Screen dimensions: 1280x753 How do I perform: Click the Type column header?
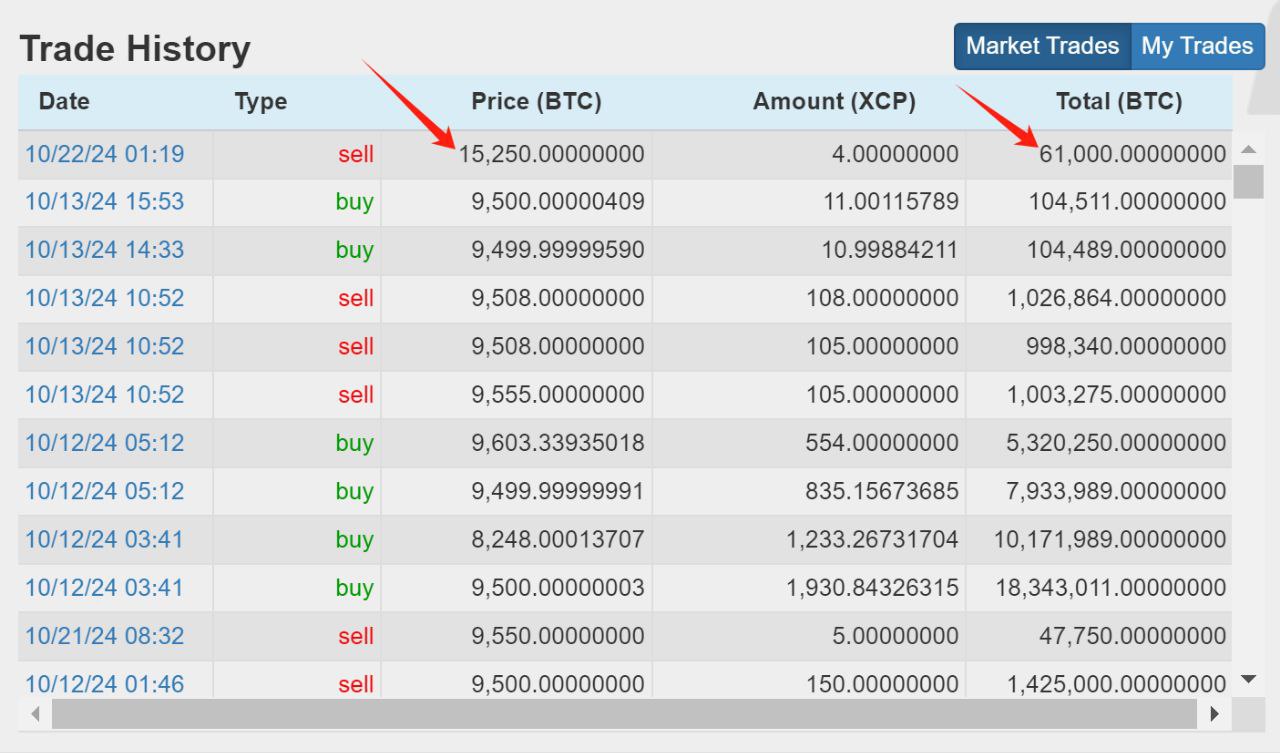pyautogui.click(x=260, y=102)
